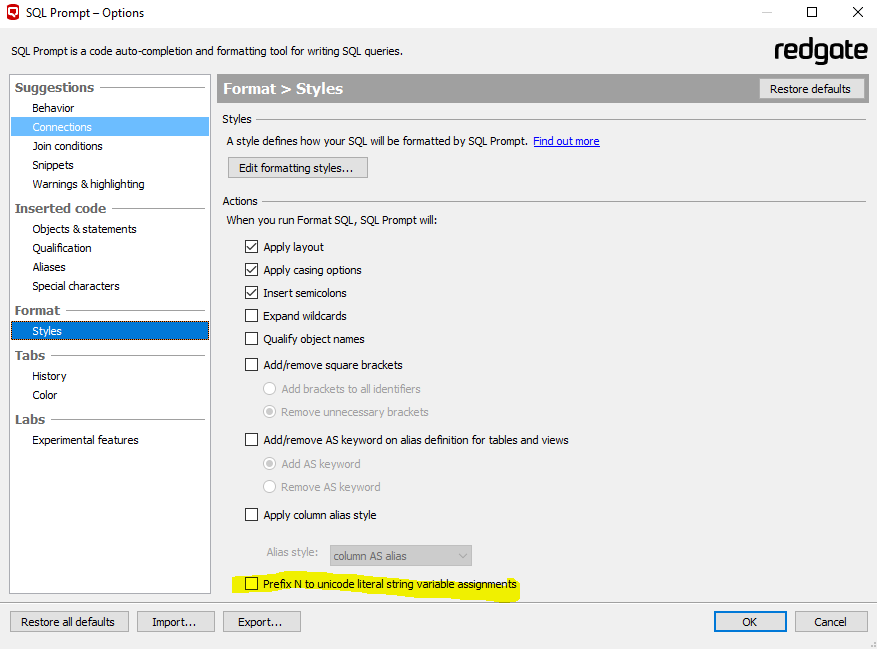Click the Tabs section heading
Screen dimensions: 877x649
pyautogui.click(x=30, y=355)
